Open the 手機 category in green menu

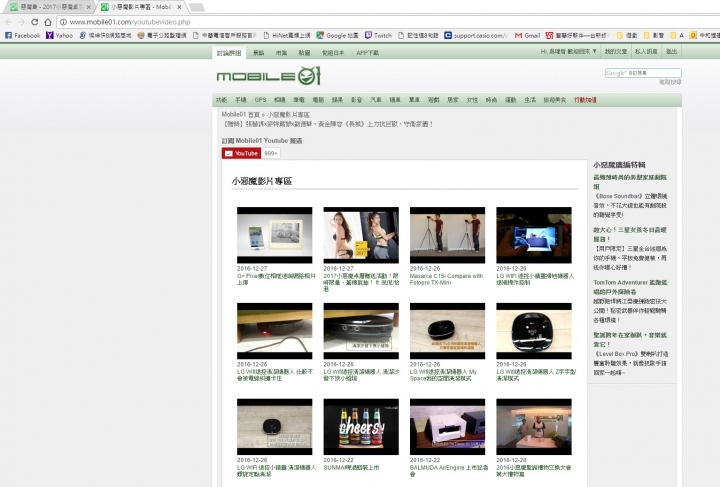pos(241,100)
